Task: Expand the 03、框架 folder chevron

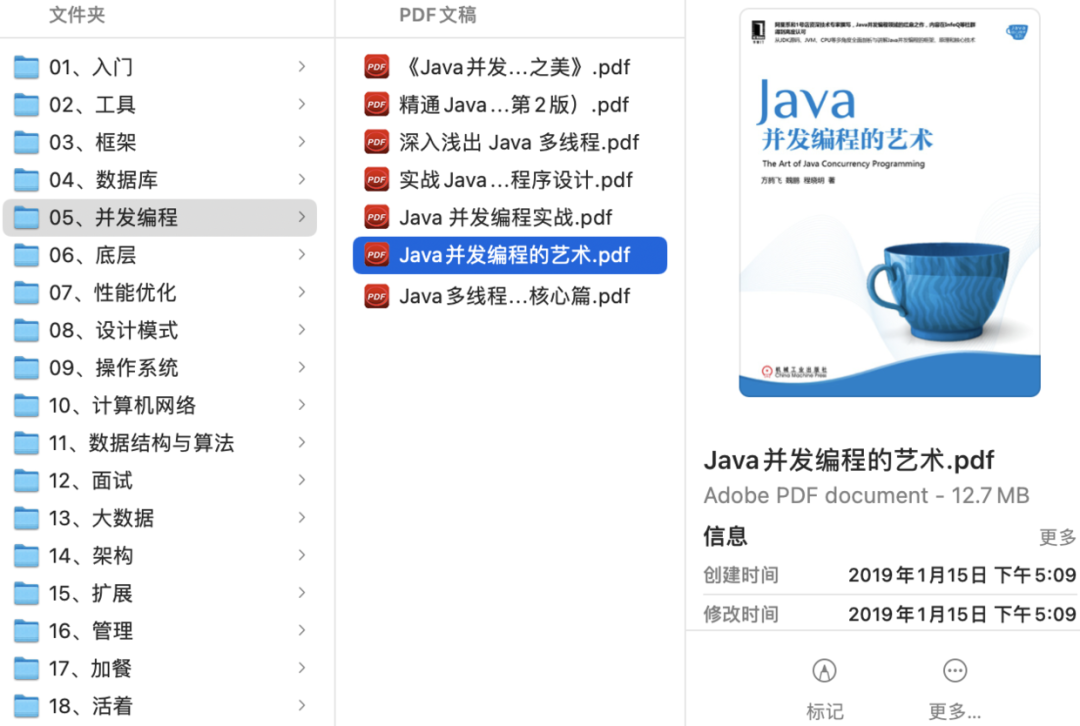Action: click(x=301, y=142)
